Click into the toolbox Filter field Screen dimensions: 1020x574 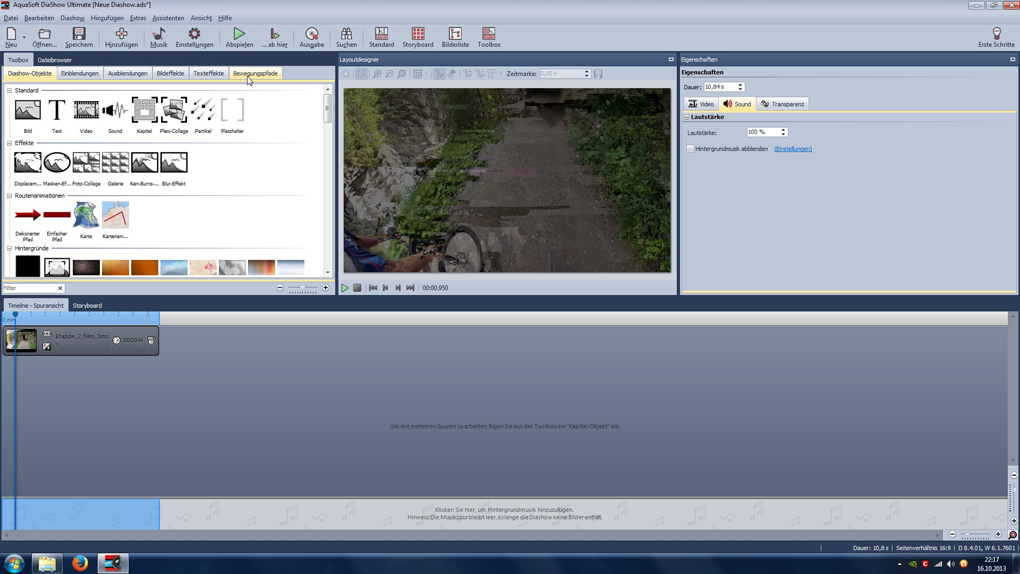coord(28,288)
